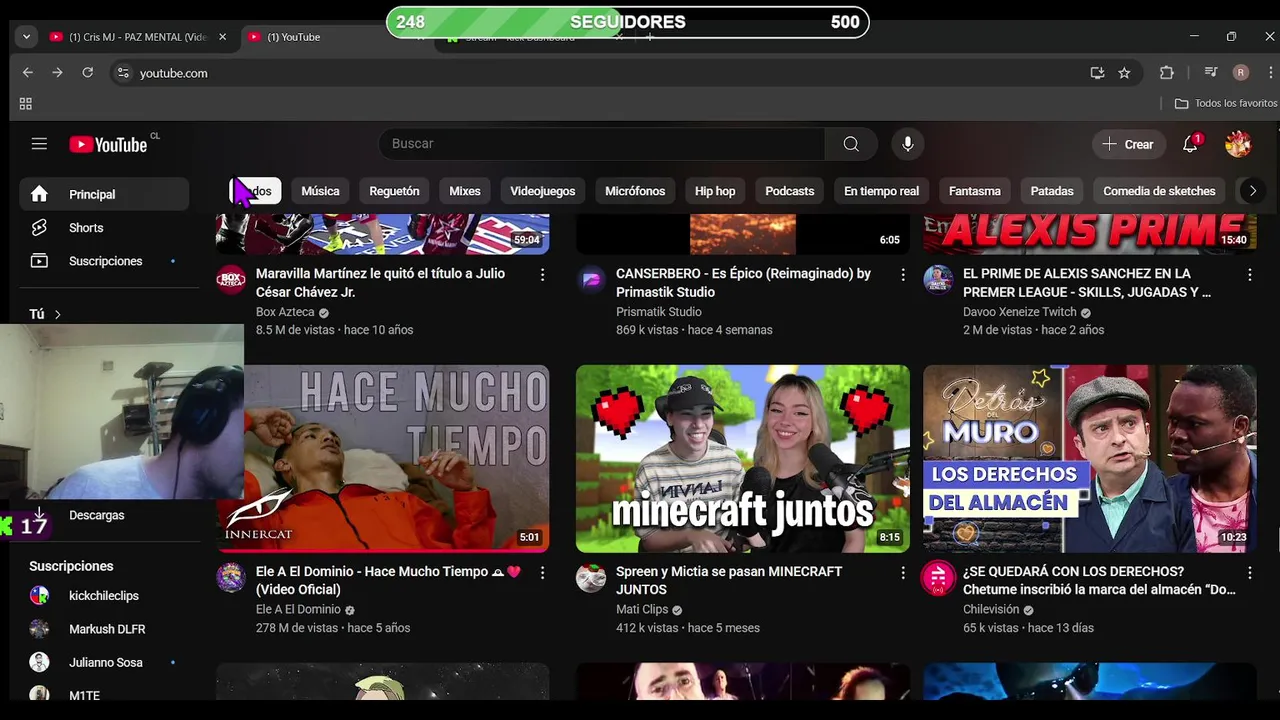Open the YouTube guide hamburger menu
Viewport: 1280px width, 720px height.
39,144
